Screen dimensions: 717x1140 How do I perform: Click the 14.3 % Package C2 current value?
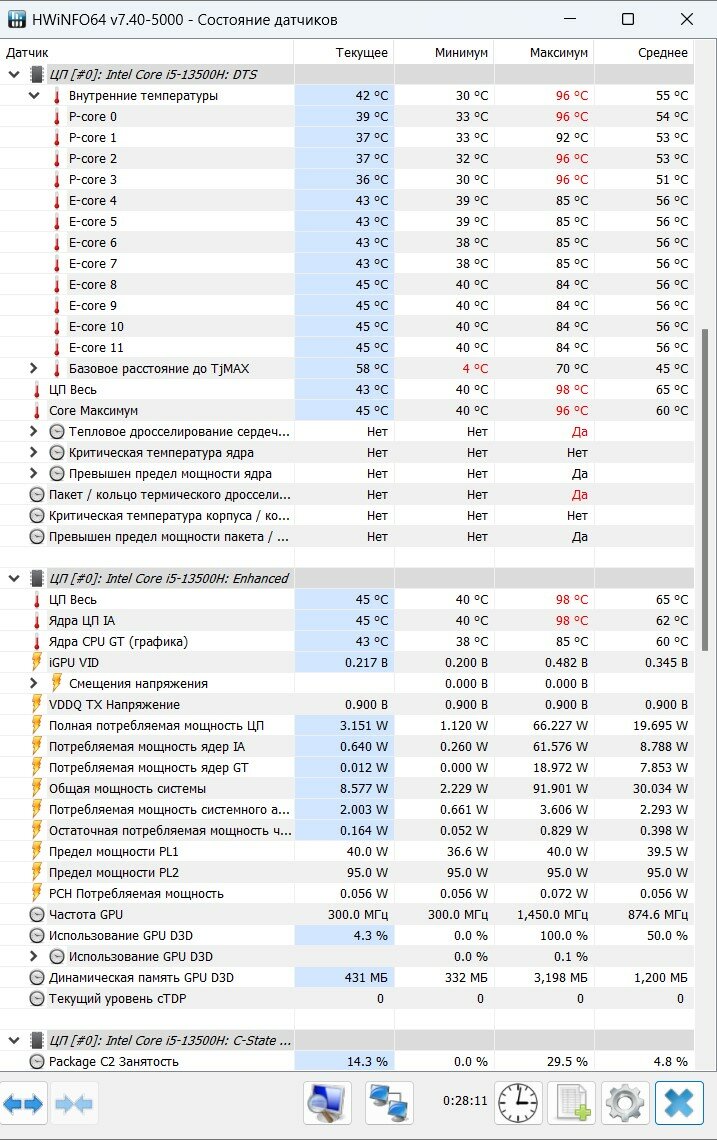(367, 1061)
